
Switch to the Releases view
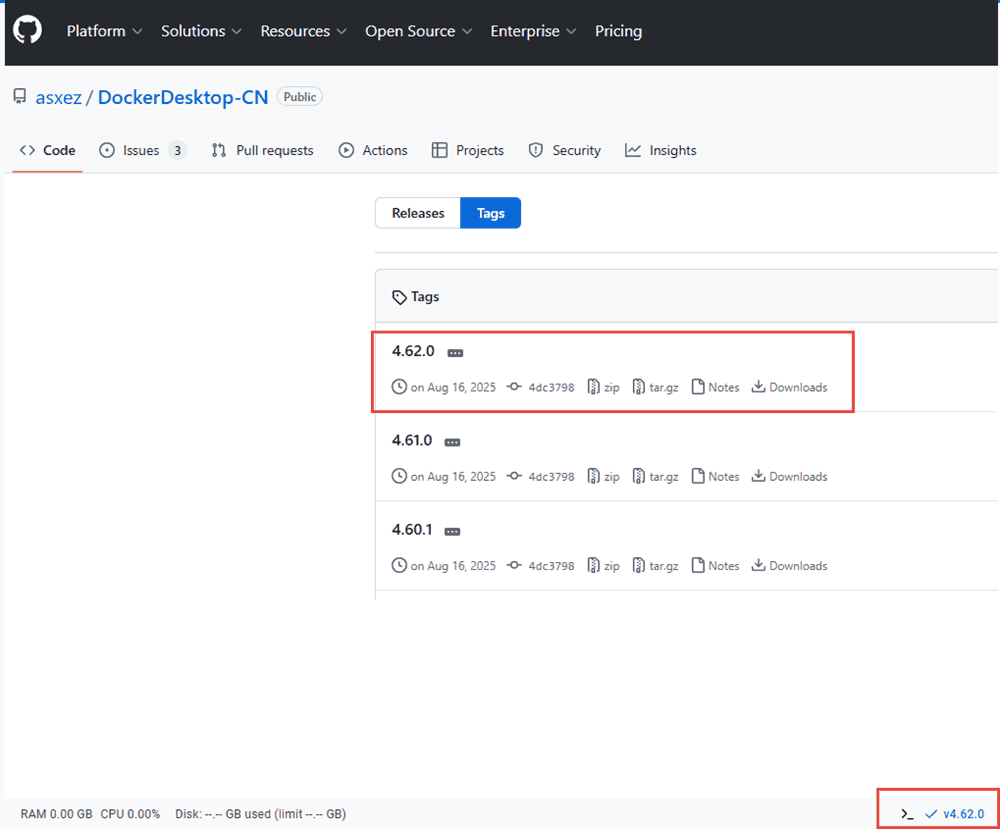[417, 213]
